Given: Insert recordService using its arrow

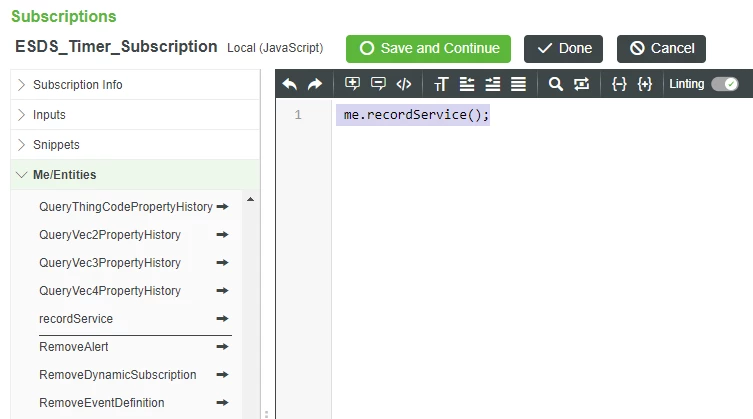Looking at the screenshot, I should [222, 318].
